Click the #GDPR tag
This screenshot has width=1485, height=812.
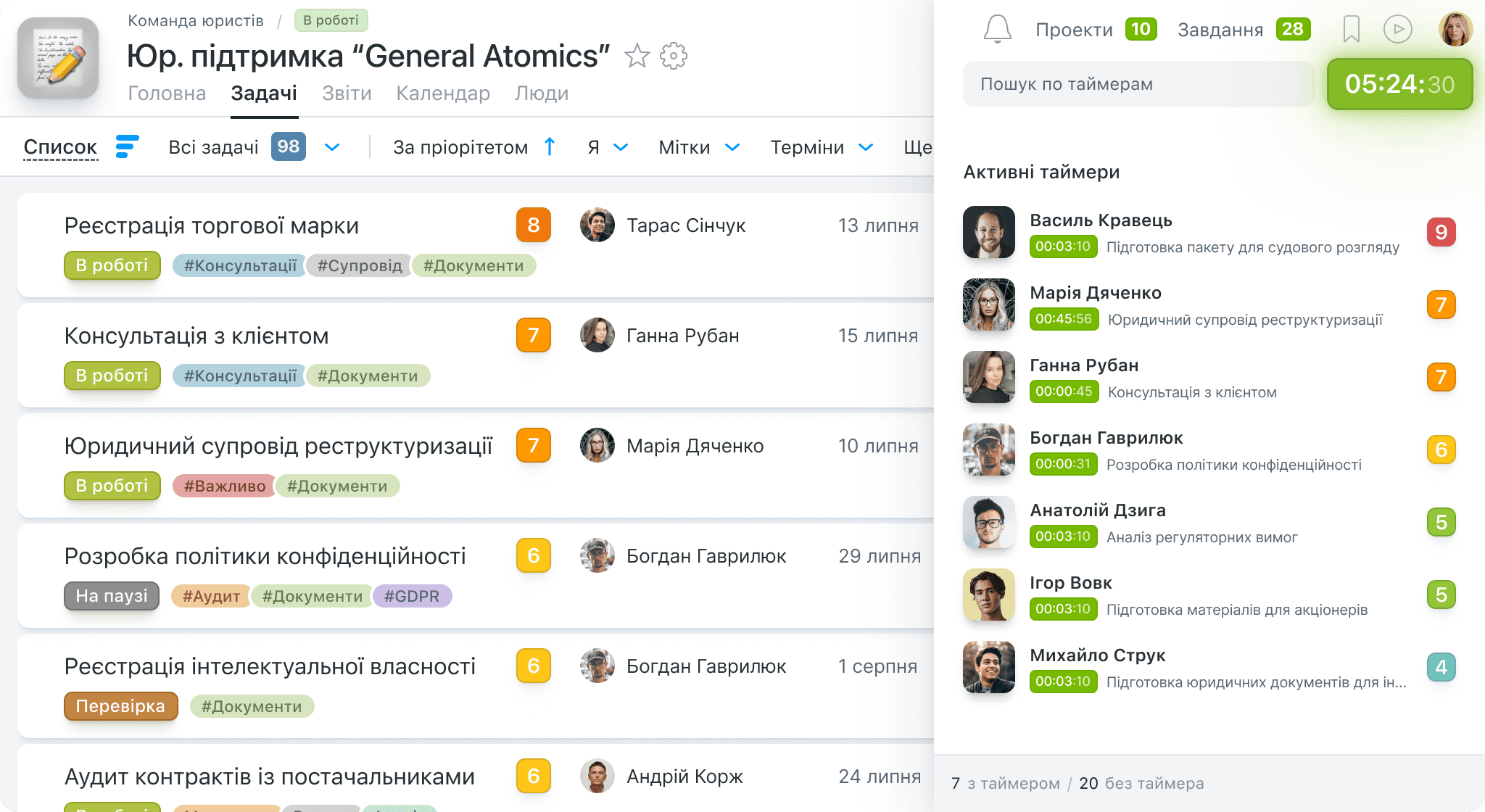pos(412,596)
